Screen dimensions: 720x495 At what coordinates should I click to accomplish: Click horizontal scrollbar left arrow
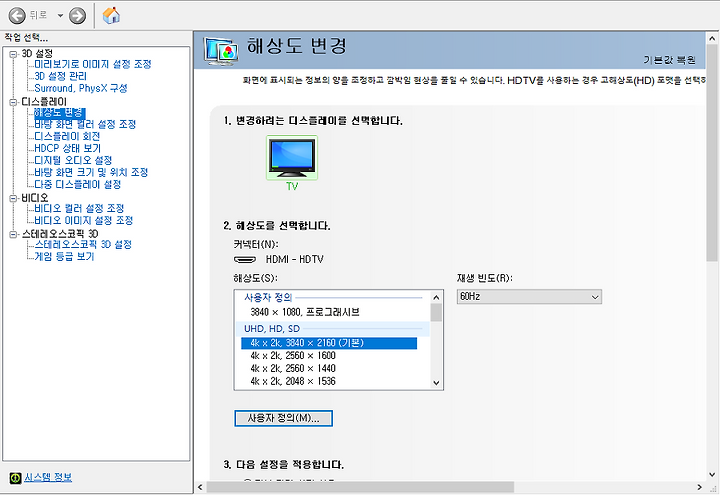tap(200, 487)
